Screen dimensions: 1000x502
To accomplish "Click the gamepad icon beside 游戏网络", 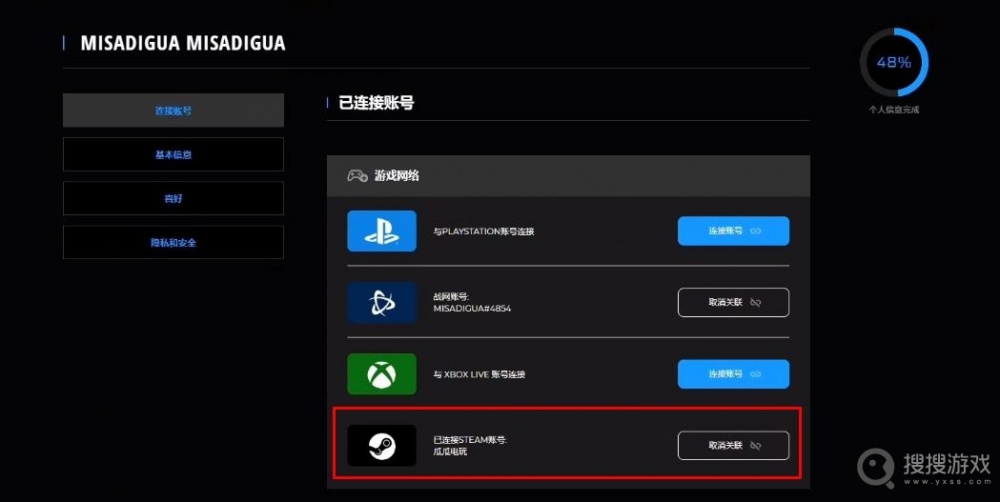I will 357,175.
